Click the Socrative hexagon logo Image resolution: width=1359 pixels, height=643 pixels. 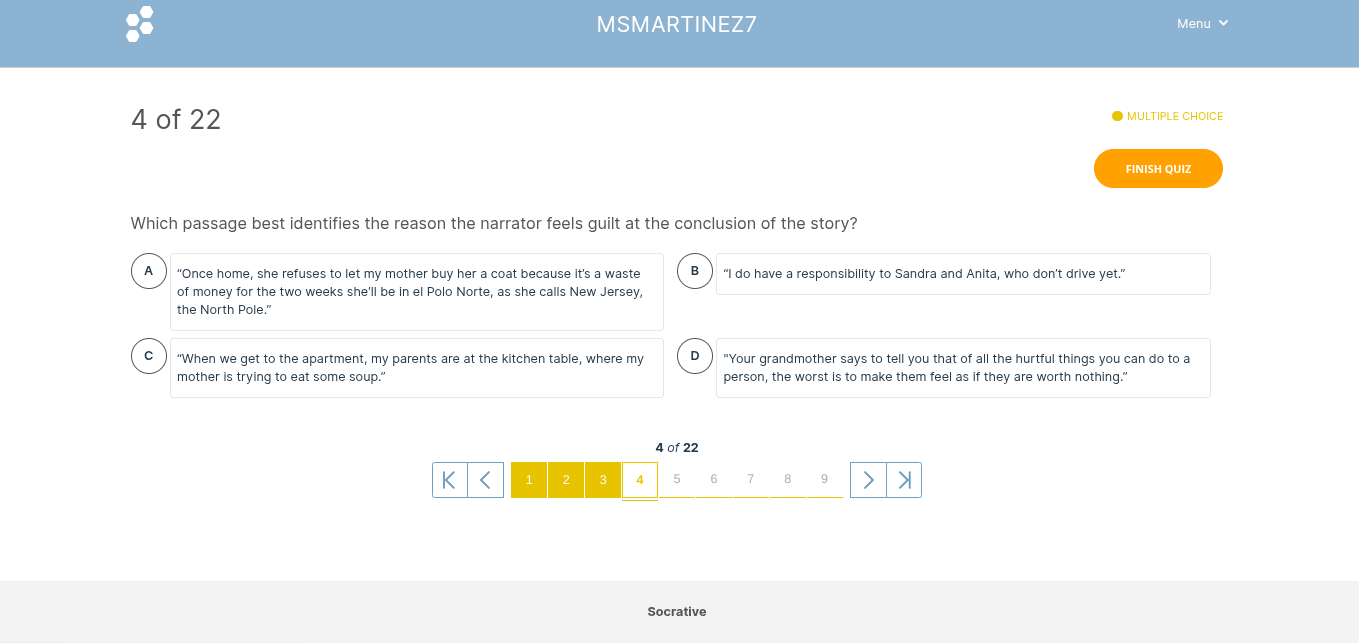coord(140,24)
